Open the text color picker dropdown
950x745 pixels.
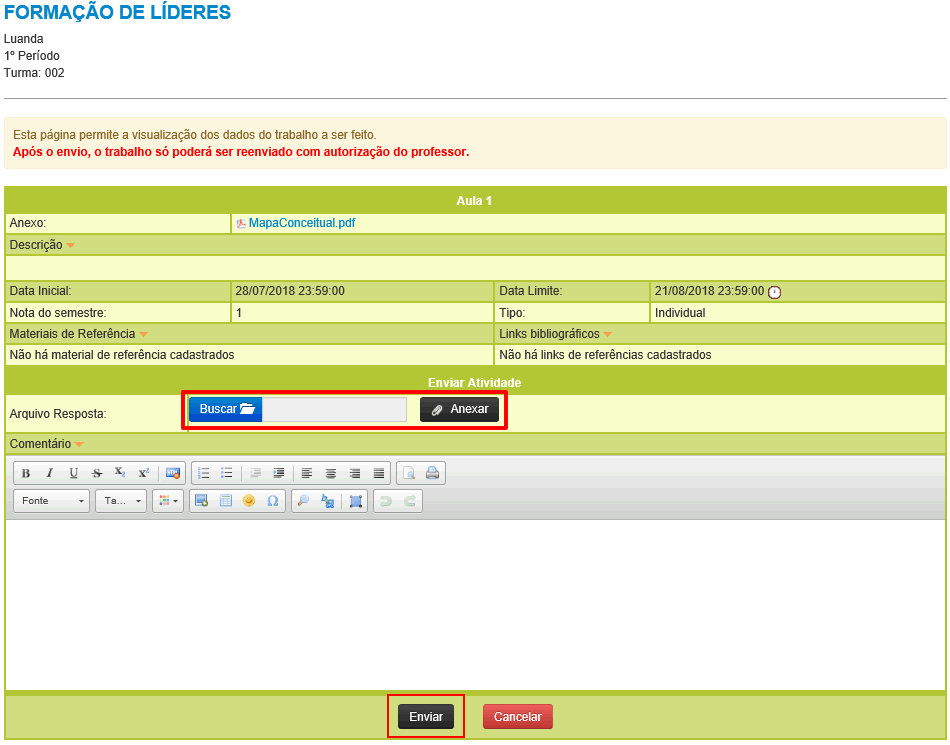point(168,501)
